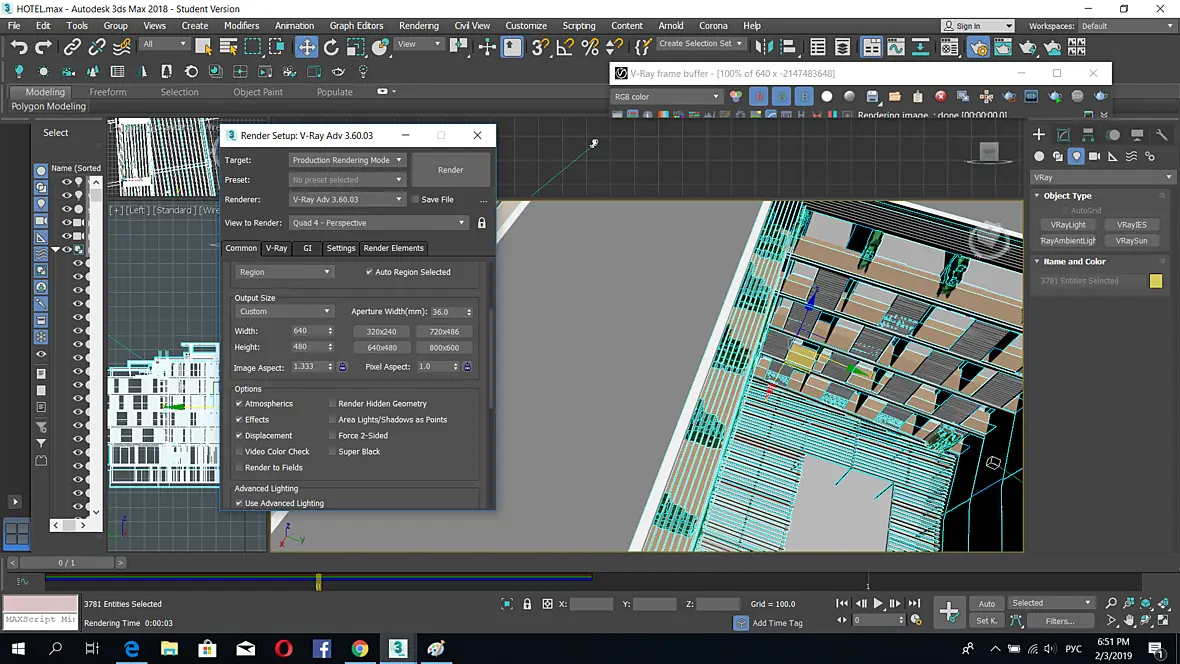The image size is (1180, 664).
Task: Click the Redo arrow icon
Action: click(44, 47)
